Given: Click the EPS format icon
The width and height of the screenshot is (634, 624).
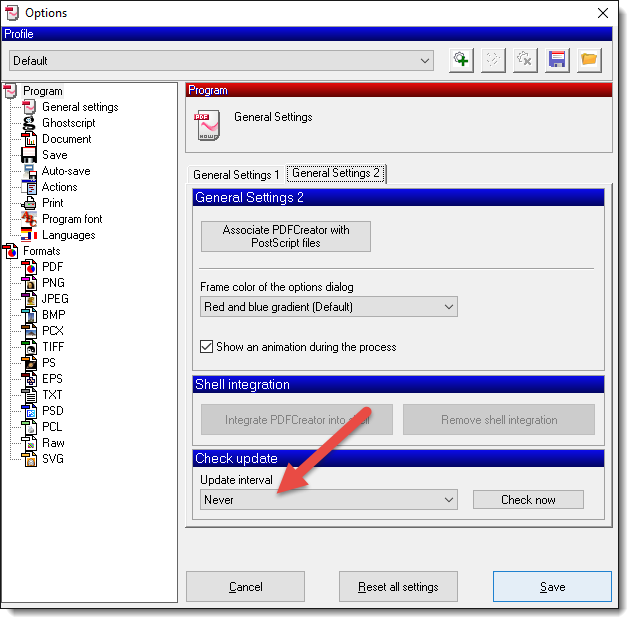Looking at the screenshot, I should pos(29,379).
